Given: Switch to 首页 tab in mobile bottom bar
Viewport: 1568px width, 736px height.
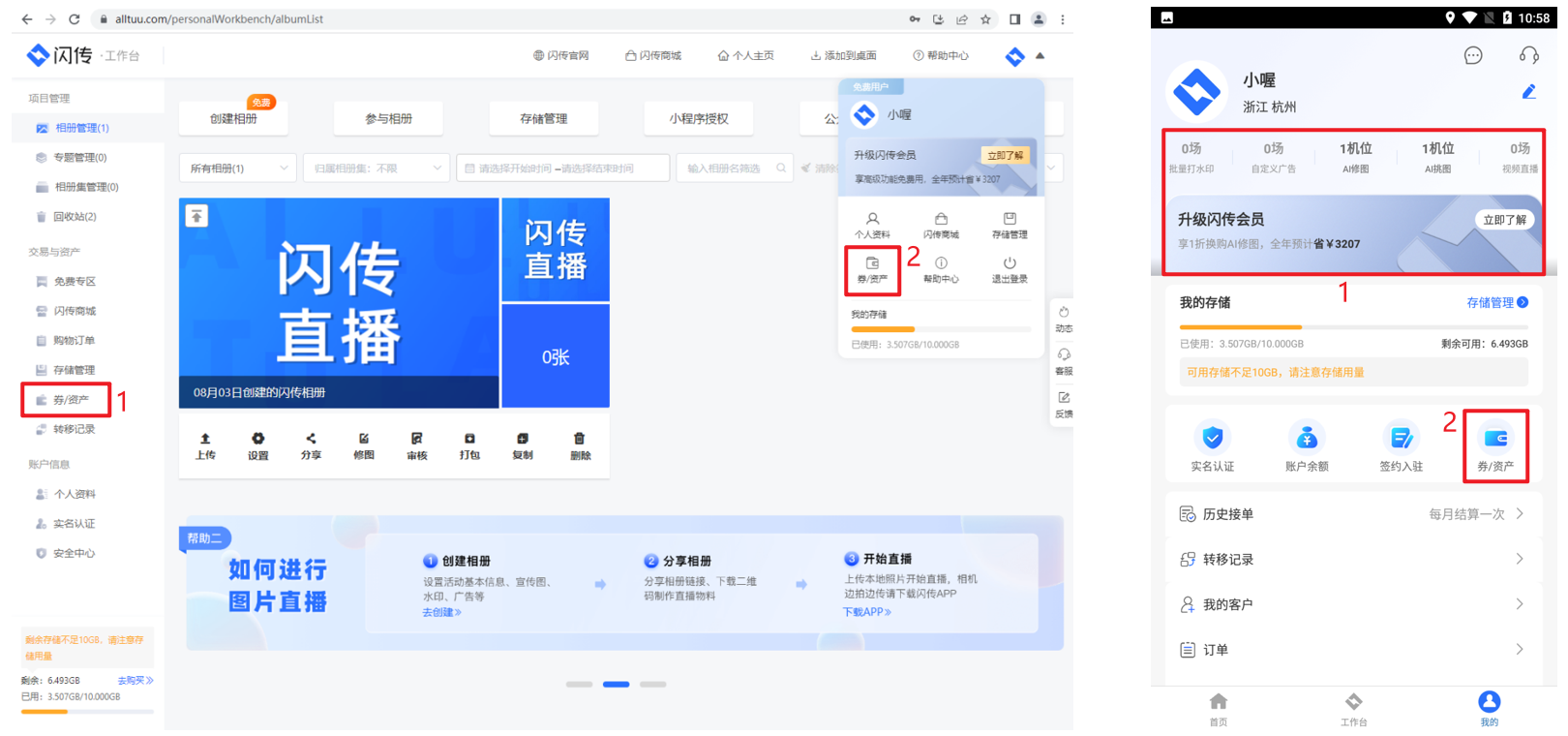Looking at the screenshot, I should (x=1218, y=709).
